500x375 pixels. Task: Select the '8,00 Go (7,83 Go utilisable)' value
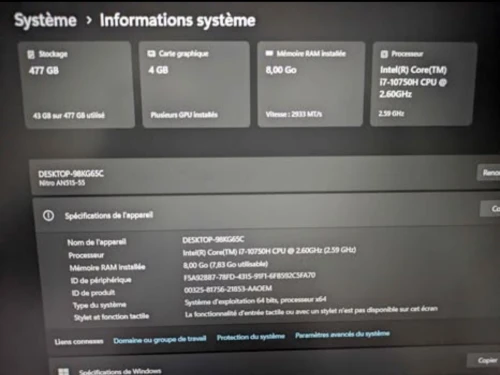225,265
